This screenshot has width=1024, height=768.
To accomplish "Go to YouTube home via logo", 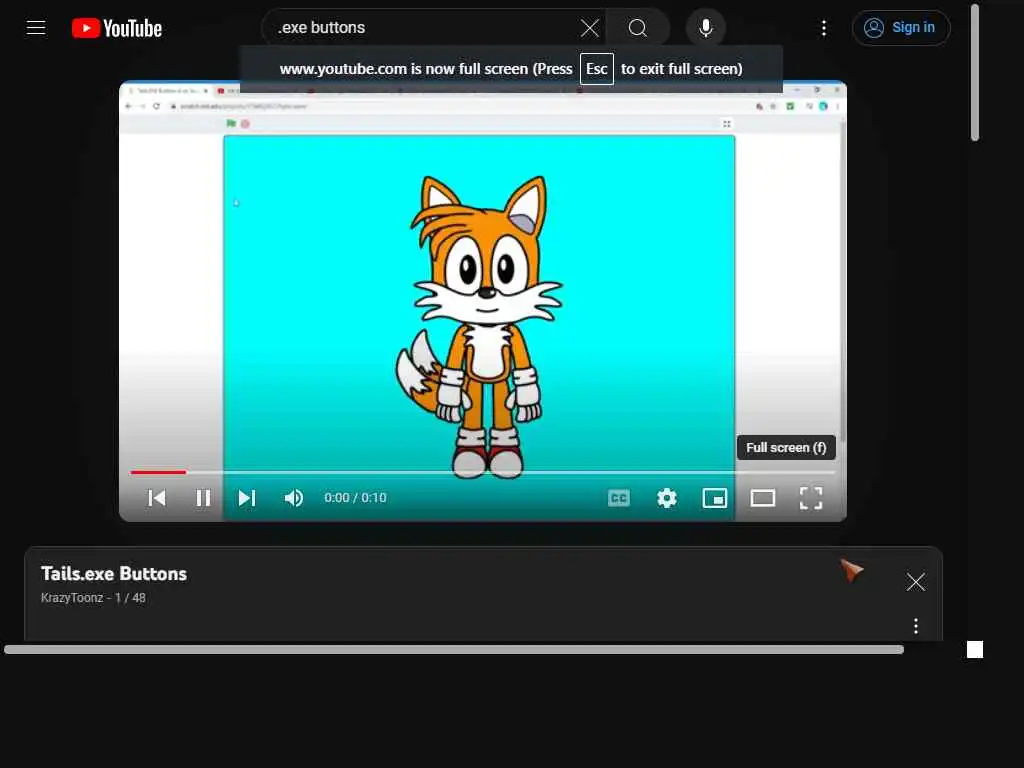I will click(117, 28).
